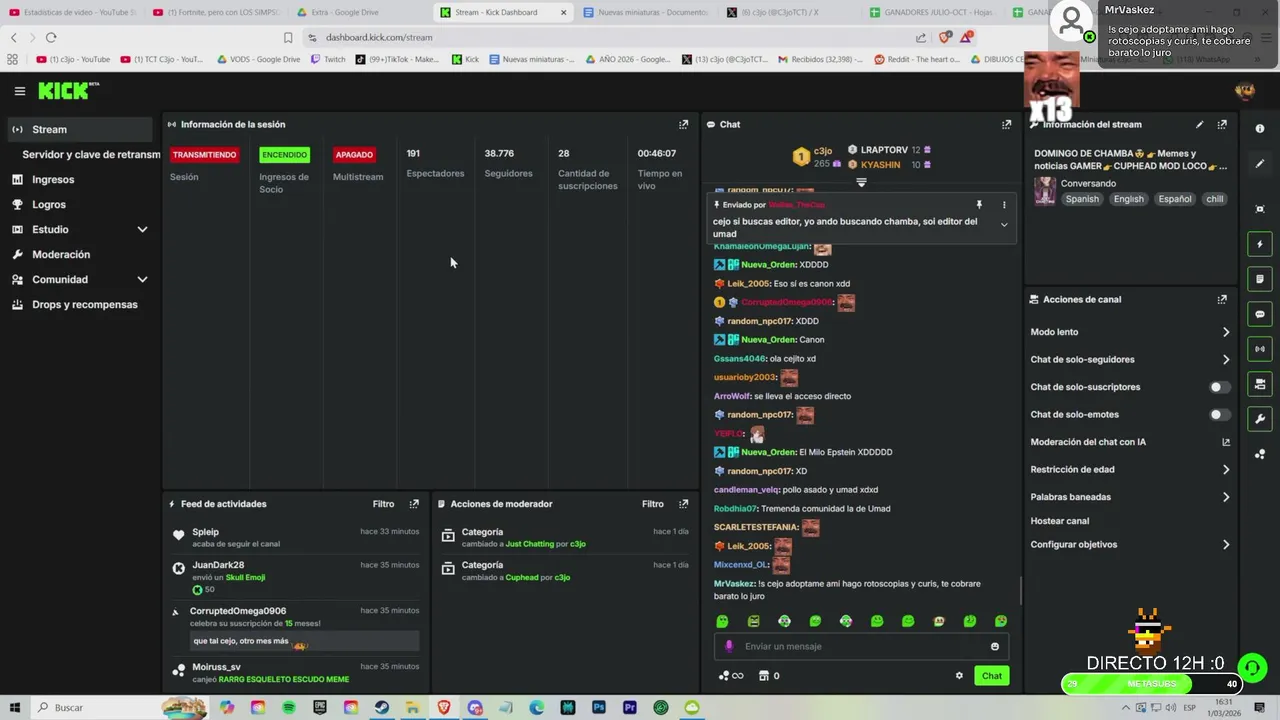
Task: Click the info icon in right sidebar
Action: point(1260,129)
